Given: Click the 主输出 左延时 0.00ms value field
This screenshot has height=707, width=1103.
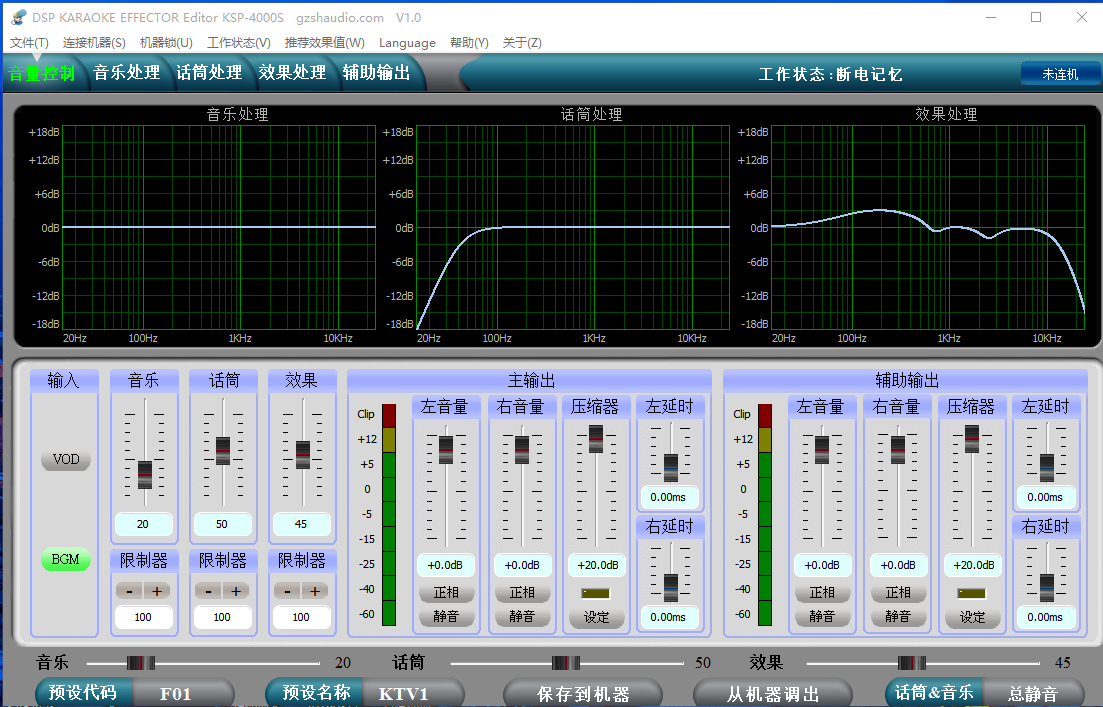Looking at the screenshot, I should click(668, 497).
